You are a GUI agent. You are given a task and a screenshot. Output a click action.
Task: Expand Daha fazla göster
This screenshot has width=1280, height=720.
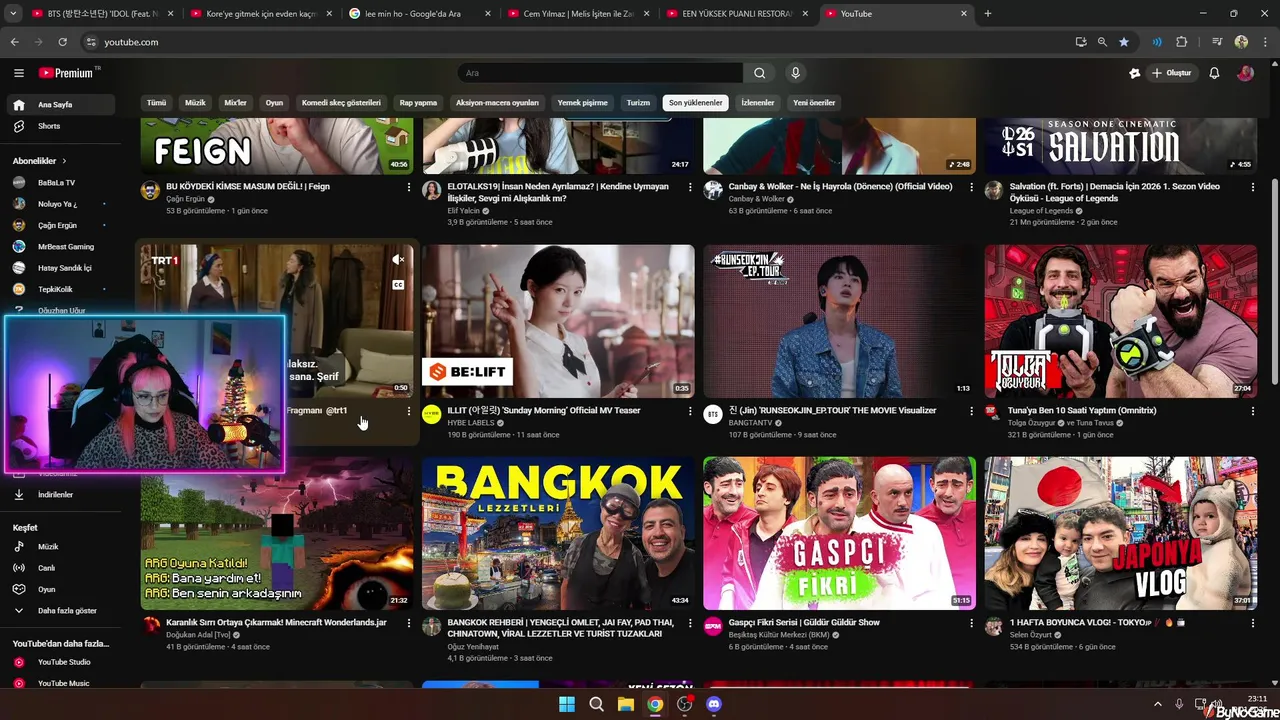pos(63,611)
